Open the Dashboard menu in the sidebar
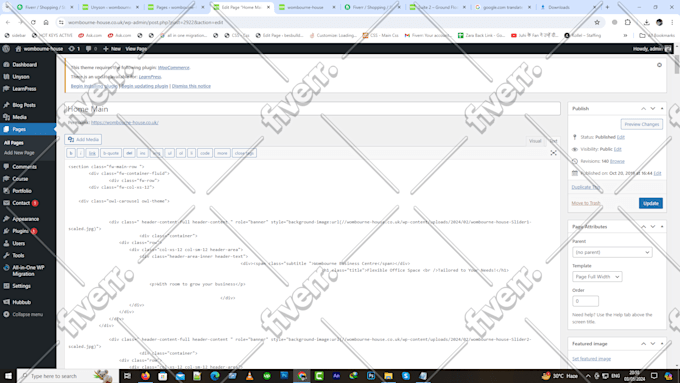 [24, 65]
